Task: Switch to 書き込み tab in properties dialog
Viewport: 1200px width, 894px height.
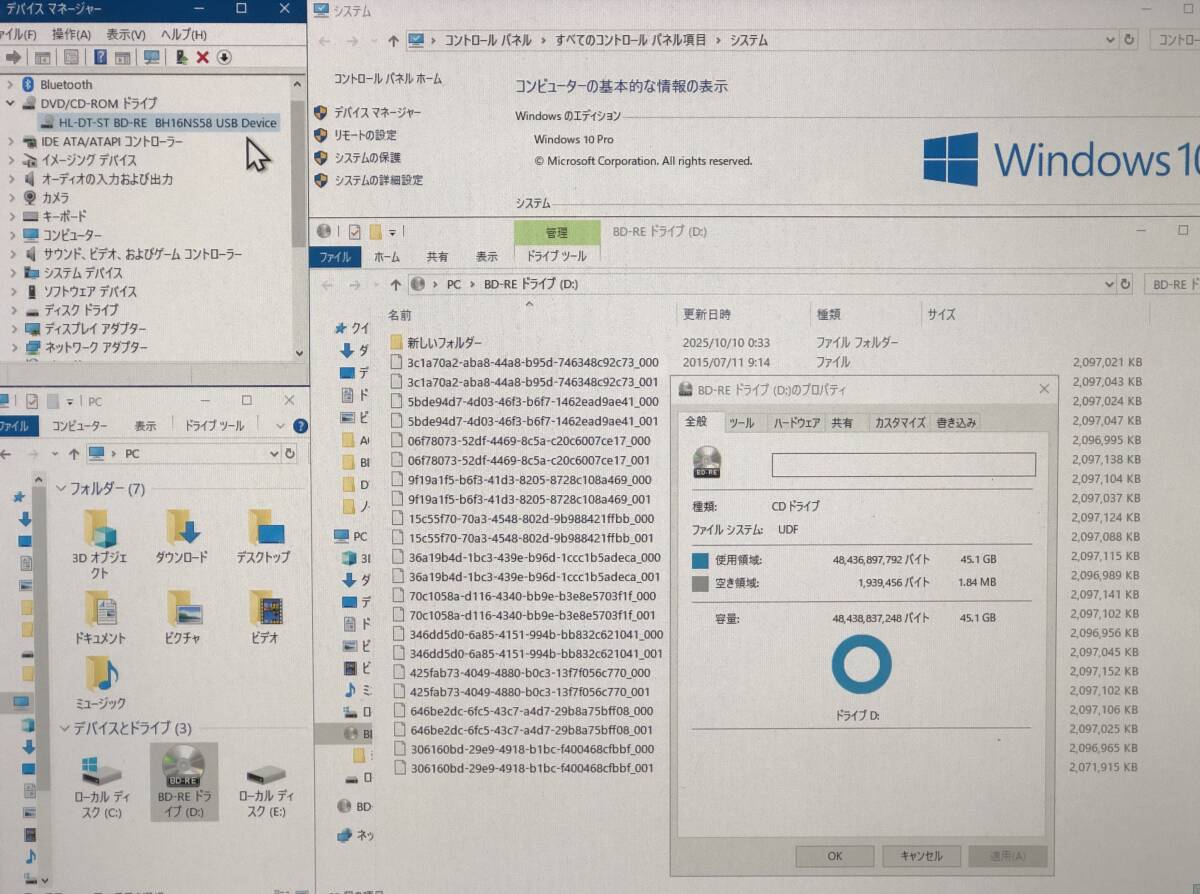Action: tap(956, 423)
